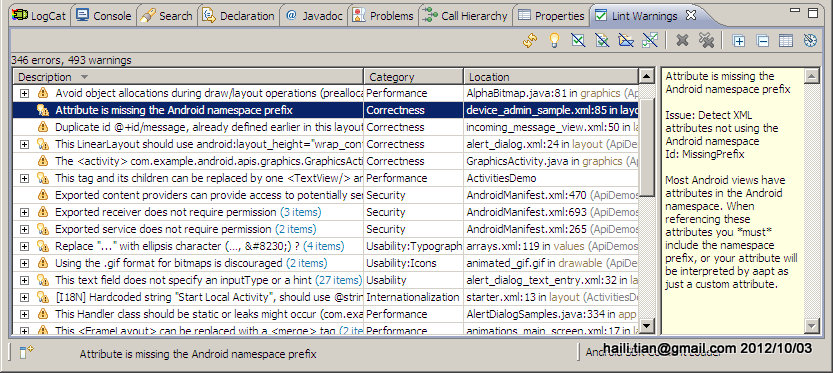Click the status bar message text
Screen dimensions: 833x373
point(198,354)
